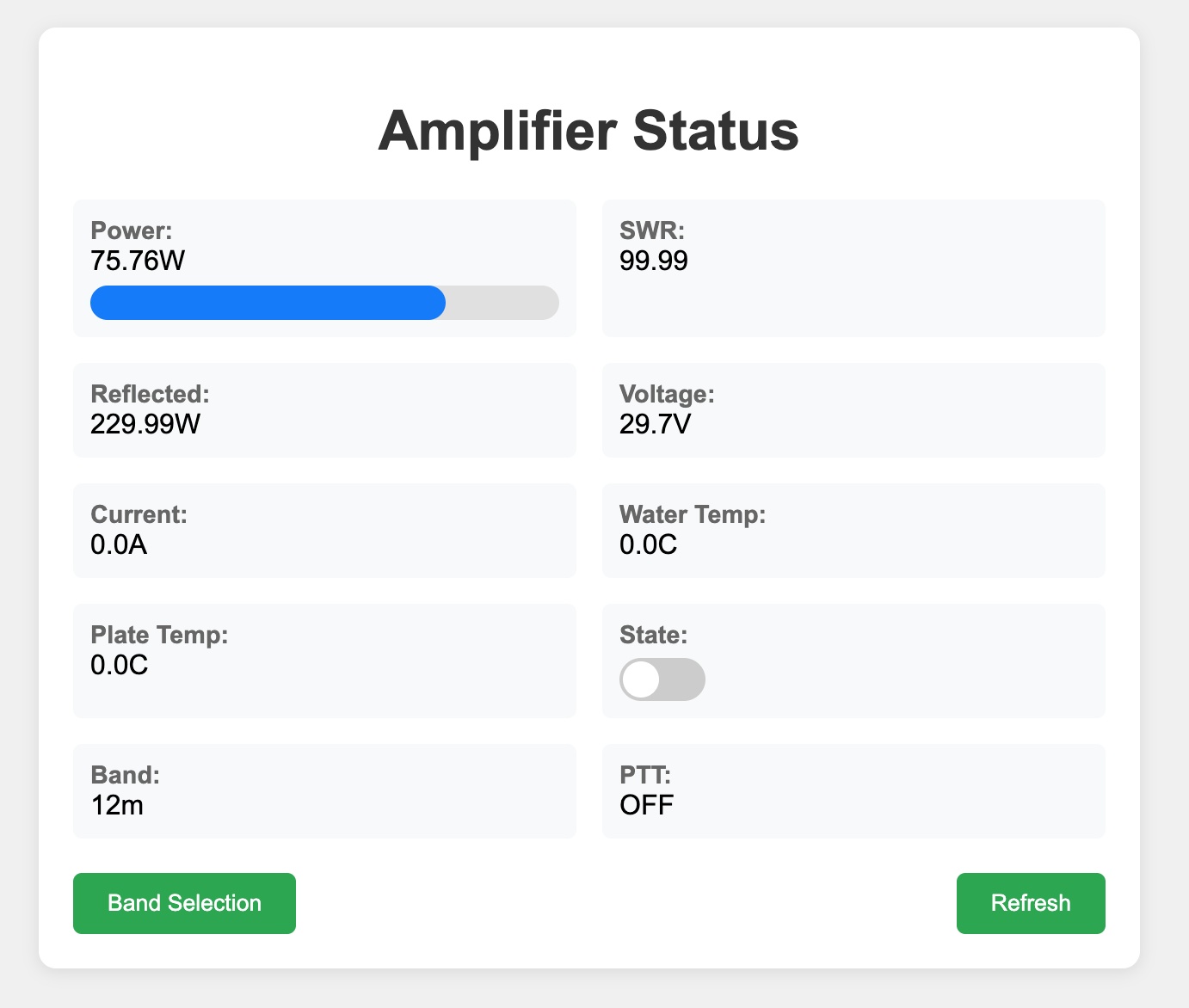Select the 229.99W reflected power value

[x=145, y=424]
